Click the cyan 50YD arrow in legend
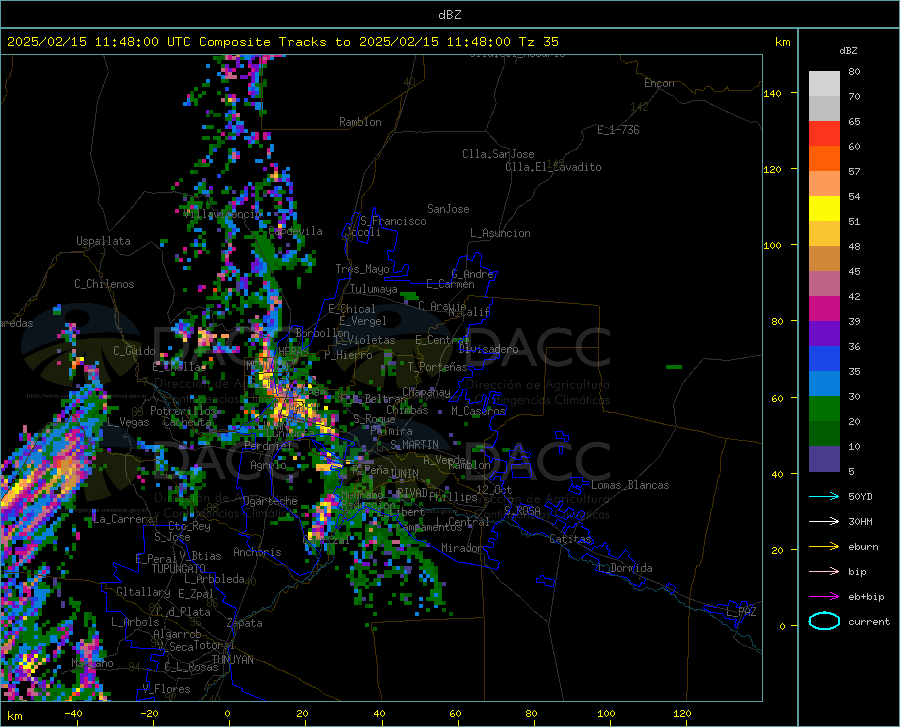The width and height of the screenshot is (900, 727). click(824, 496)
